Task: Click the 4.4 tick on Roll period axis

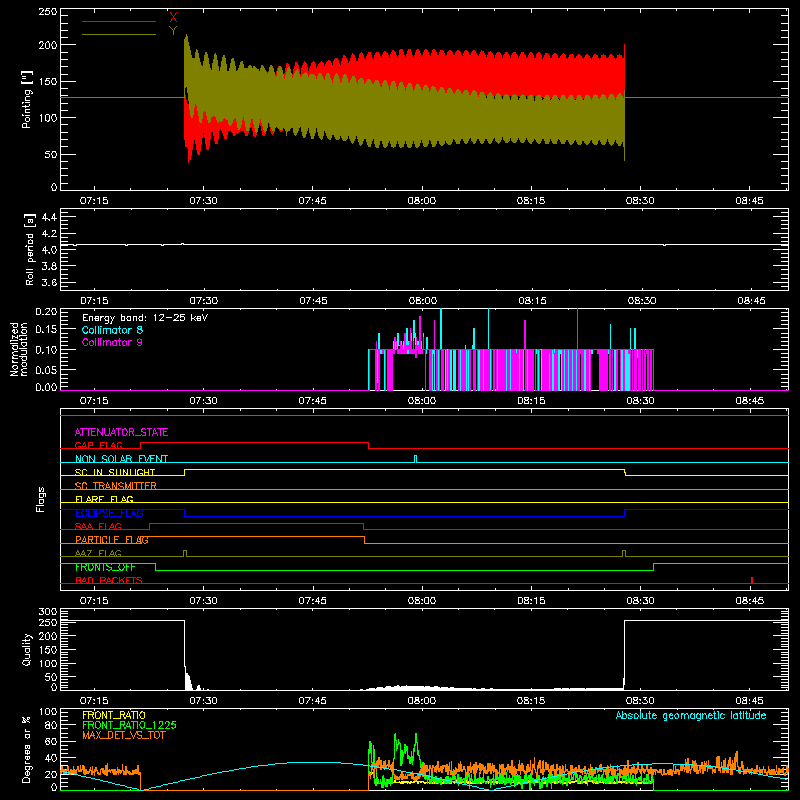Action: (49, 217)
